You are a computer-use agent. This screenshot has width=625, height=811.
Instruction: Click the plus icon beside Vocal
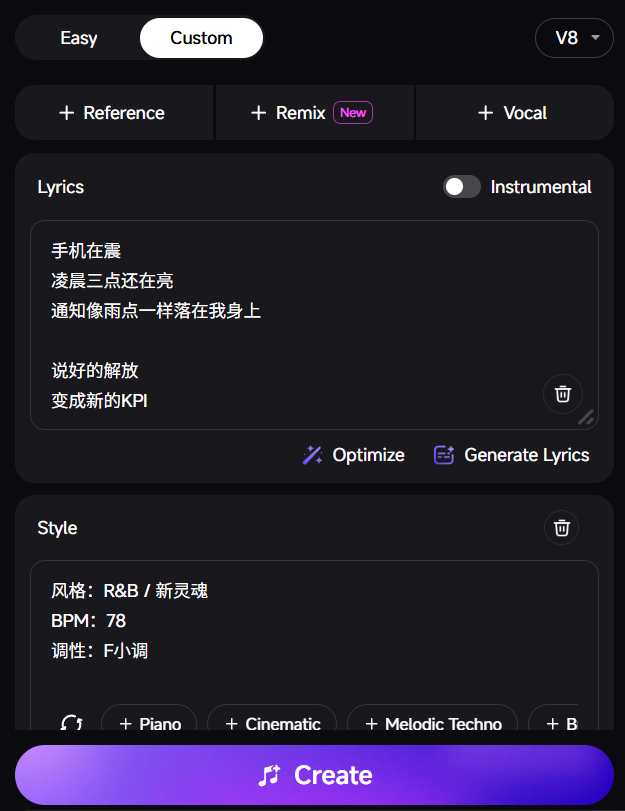click(x=486, y=113)
